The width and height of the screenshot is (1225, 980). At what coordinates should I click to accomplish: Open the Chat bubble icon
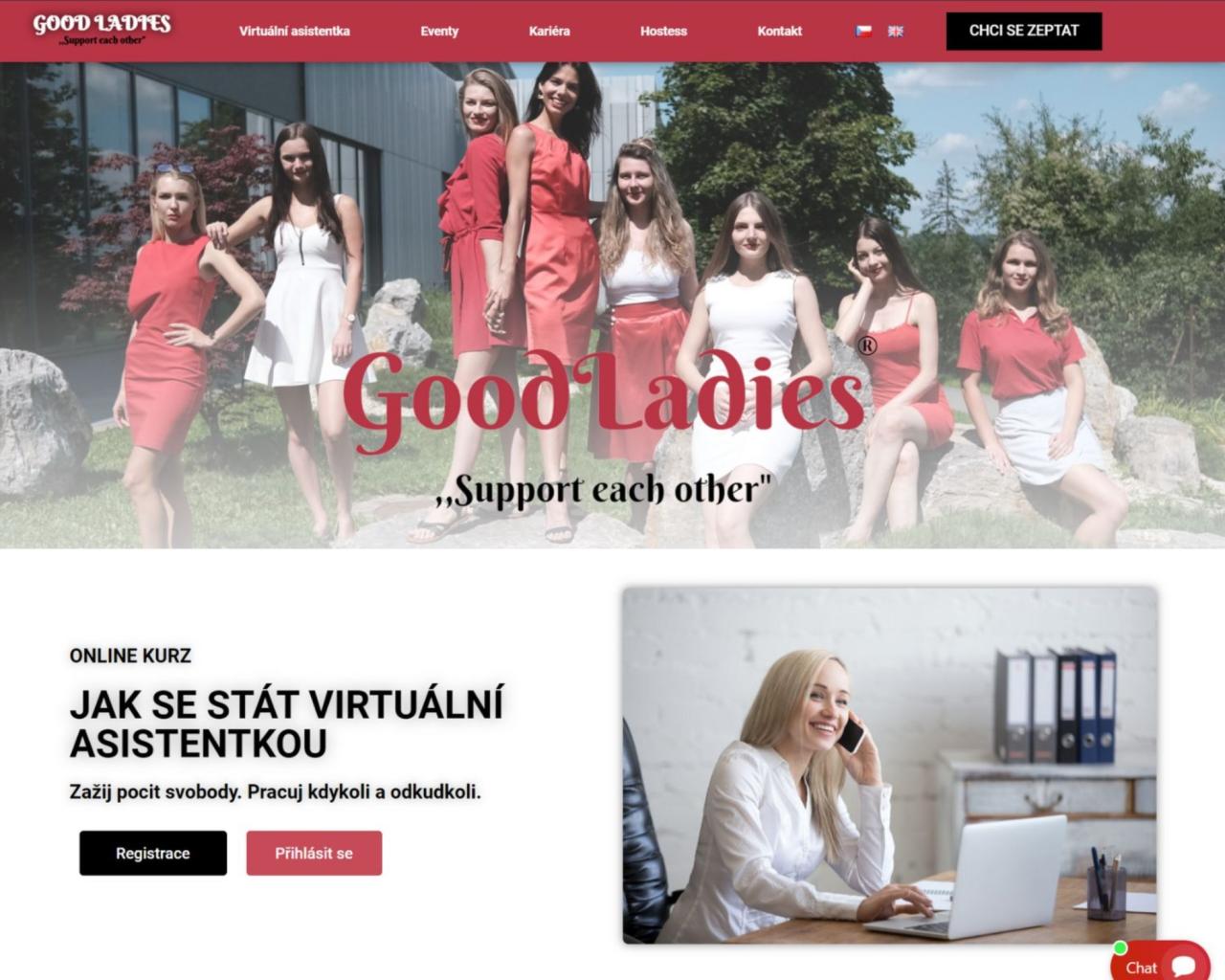[1184, 966]
